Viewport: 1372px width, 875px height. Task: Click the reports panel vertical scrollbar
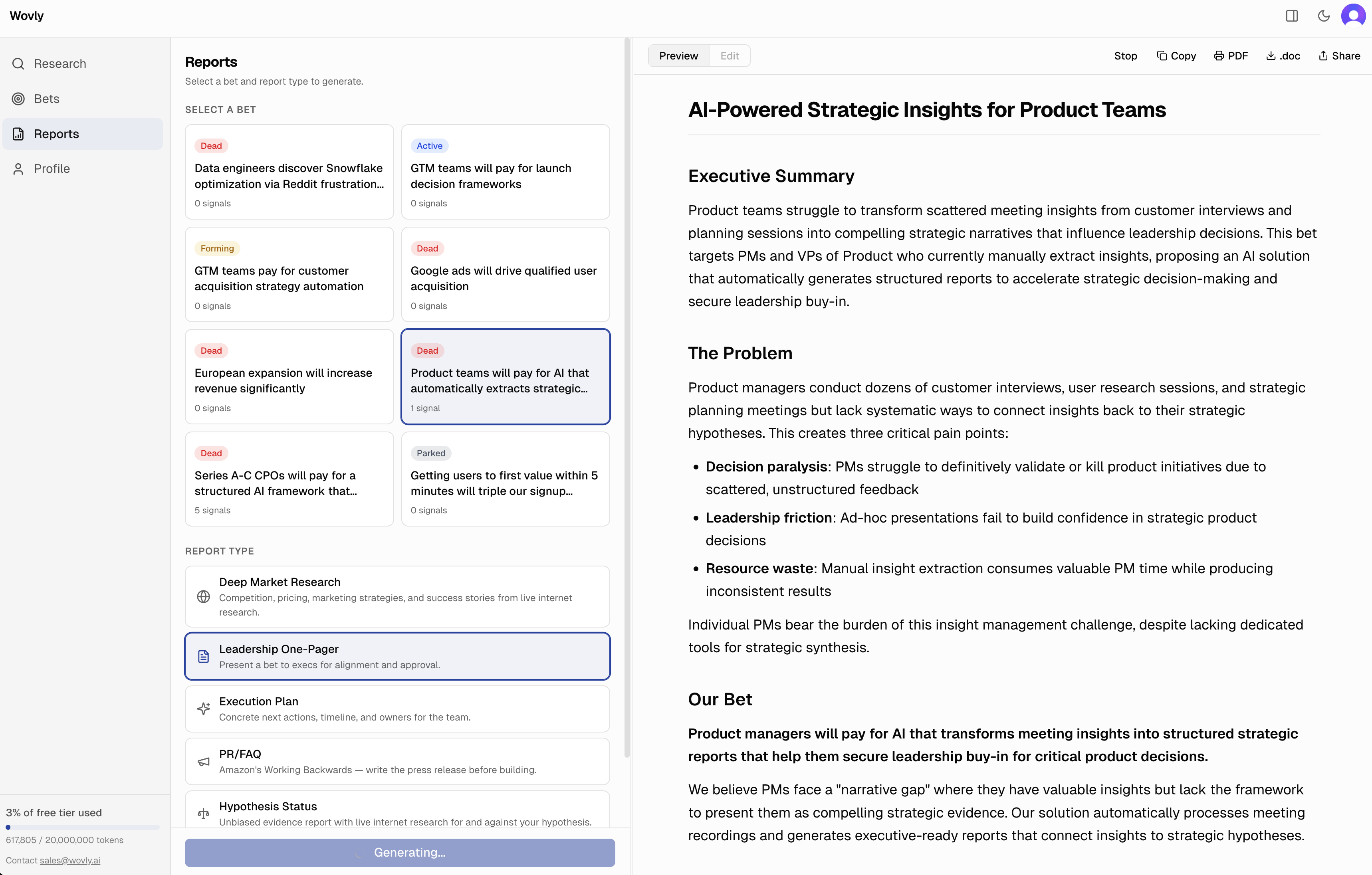(x=627, y=399)
